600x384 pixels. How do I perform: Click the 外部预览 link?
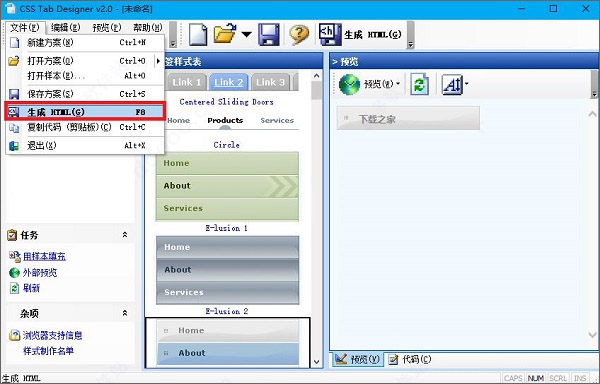pyautogui.click(x=40, y=273)
